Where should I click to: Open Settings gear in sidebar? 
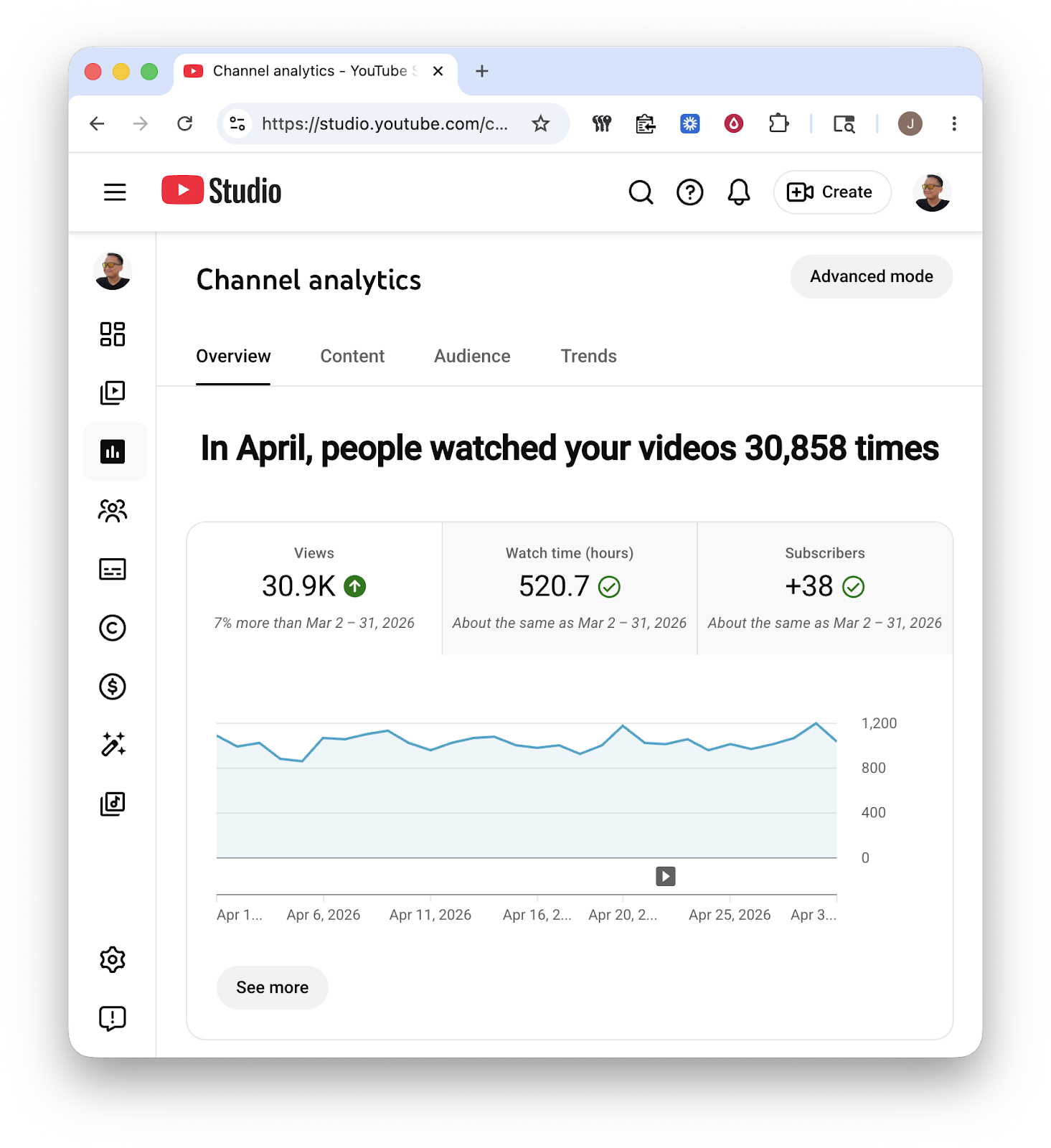pos(113,959)
